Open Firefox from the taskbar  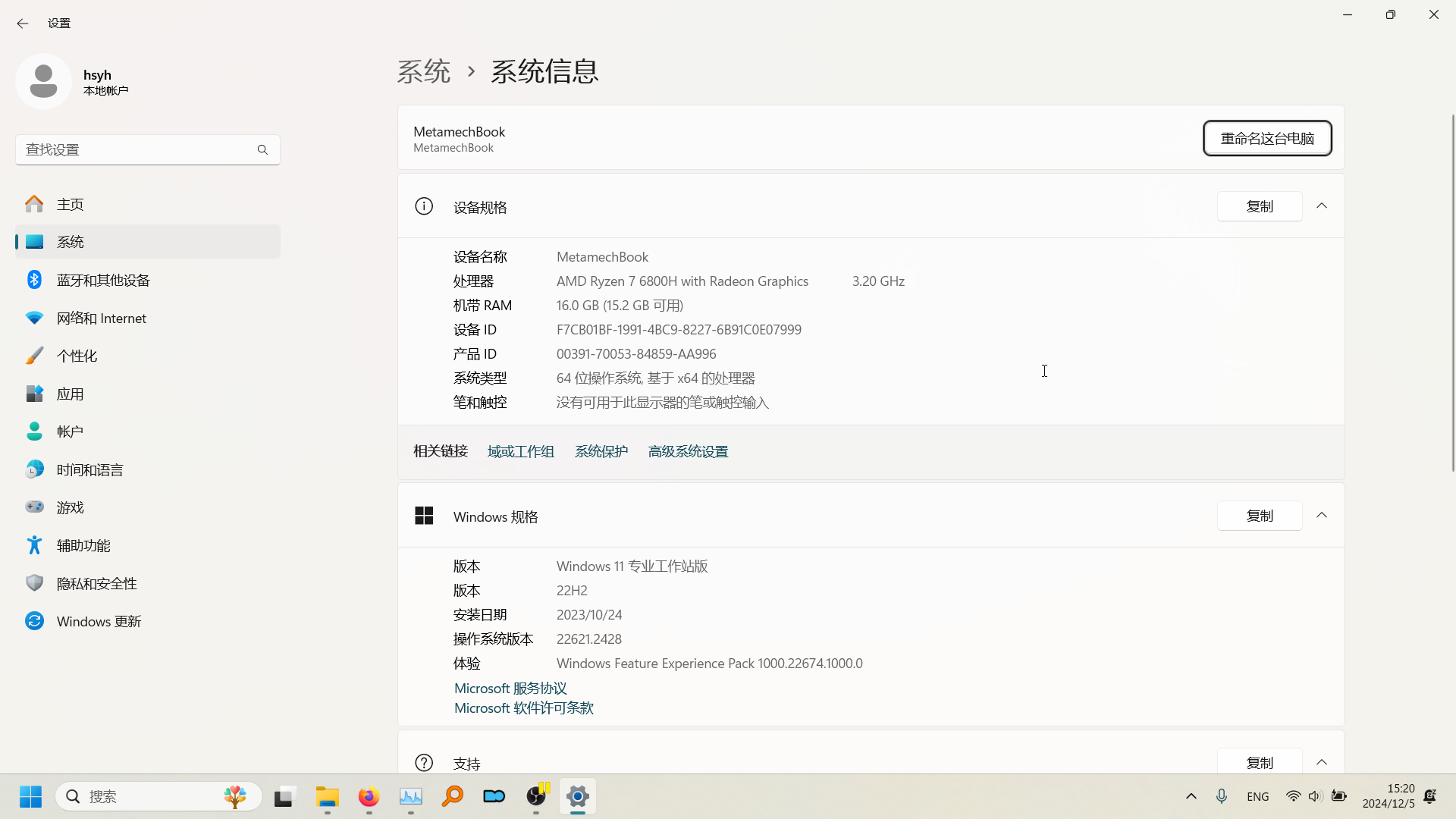tap(369, 796)
